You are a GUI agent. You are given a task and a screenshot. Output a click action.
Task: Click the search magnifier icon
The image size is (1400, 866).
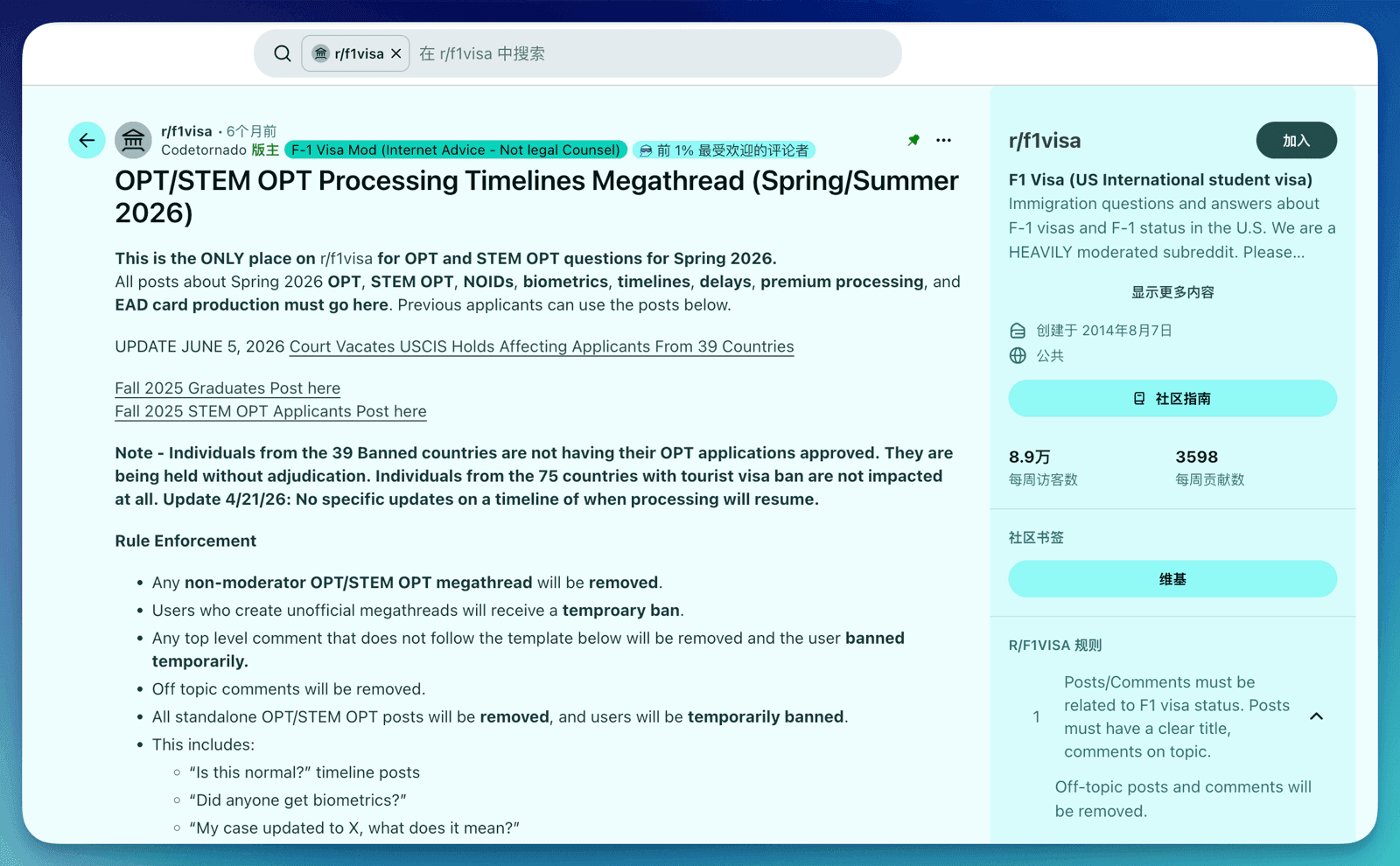pyautogui.click(x=282, y=53)
